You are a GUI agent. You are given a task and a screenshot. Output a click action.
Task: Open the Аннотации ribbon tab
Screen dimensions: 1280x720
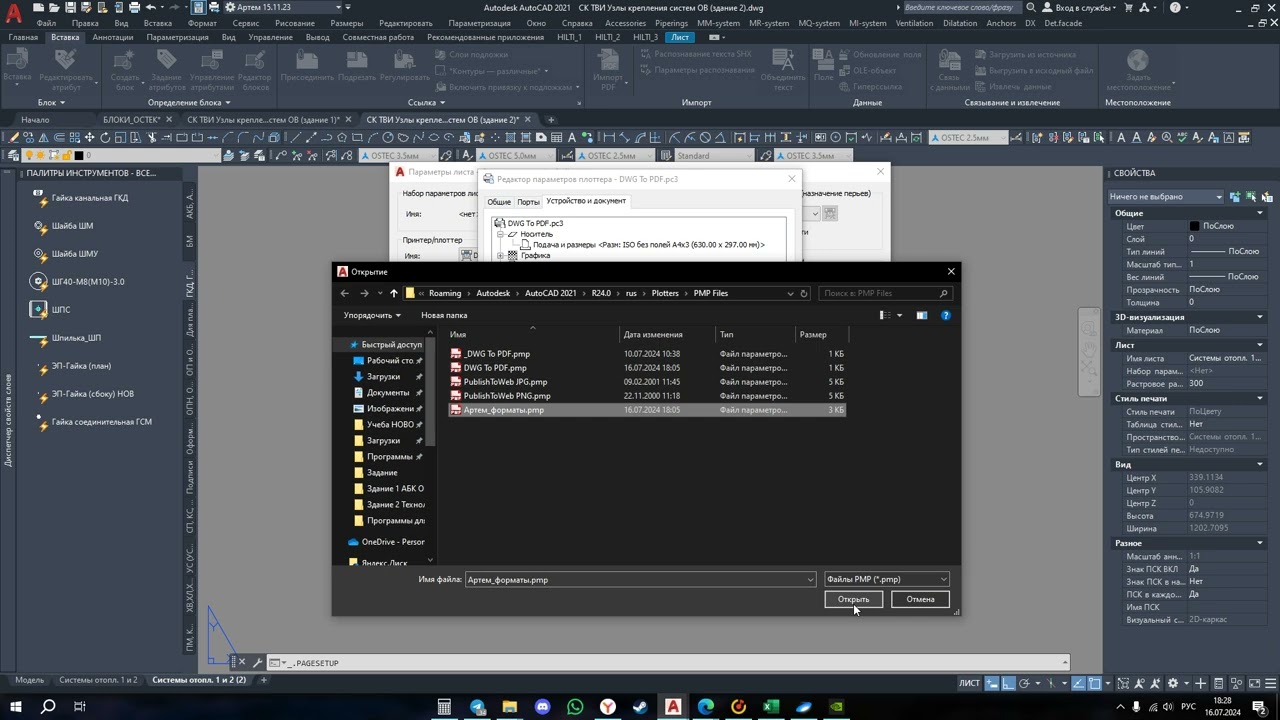(112, 37)
